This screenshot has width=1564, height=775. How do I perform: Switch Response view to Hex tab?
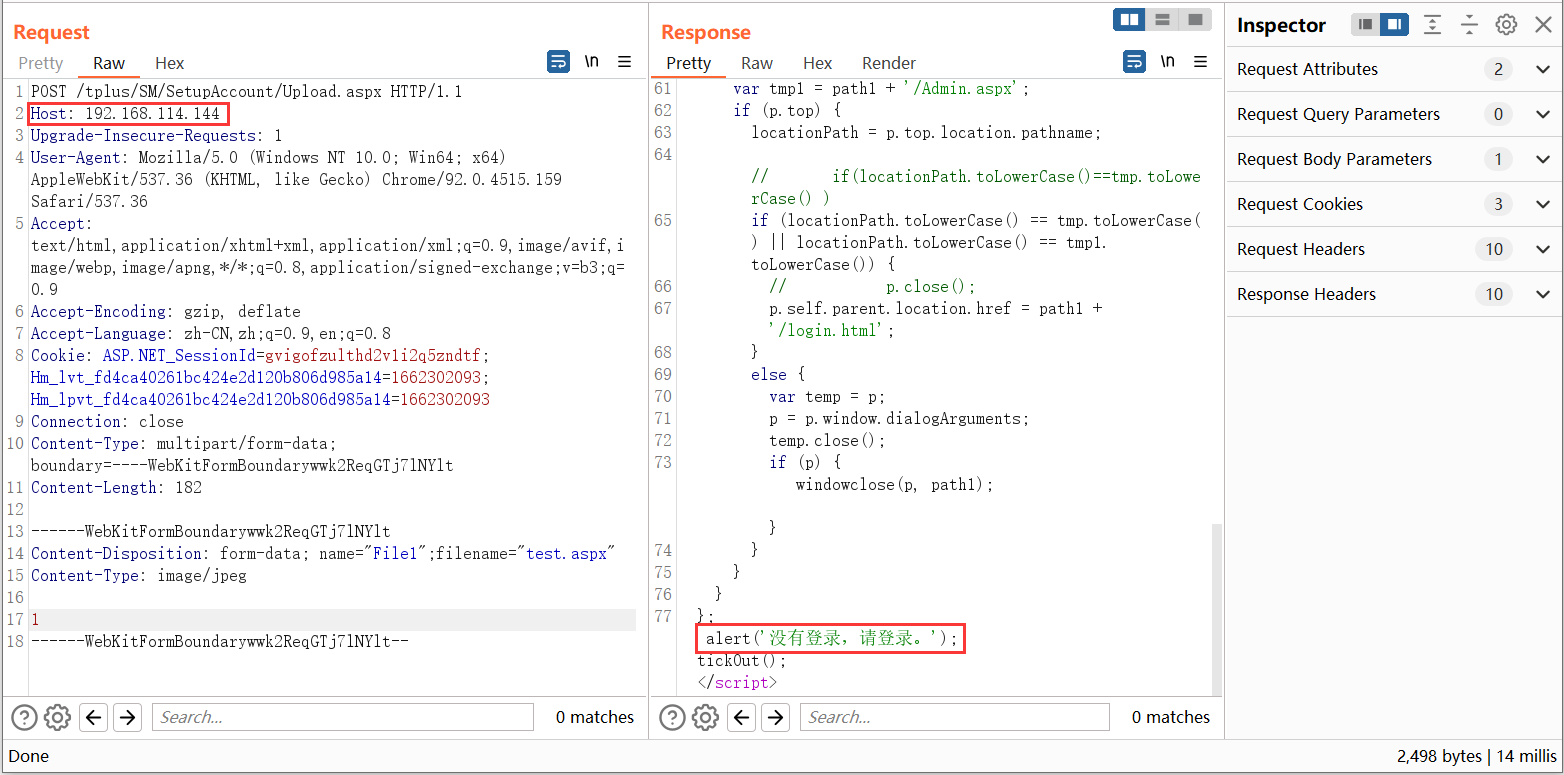(817, 63)
